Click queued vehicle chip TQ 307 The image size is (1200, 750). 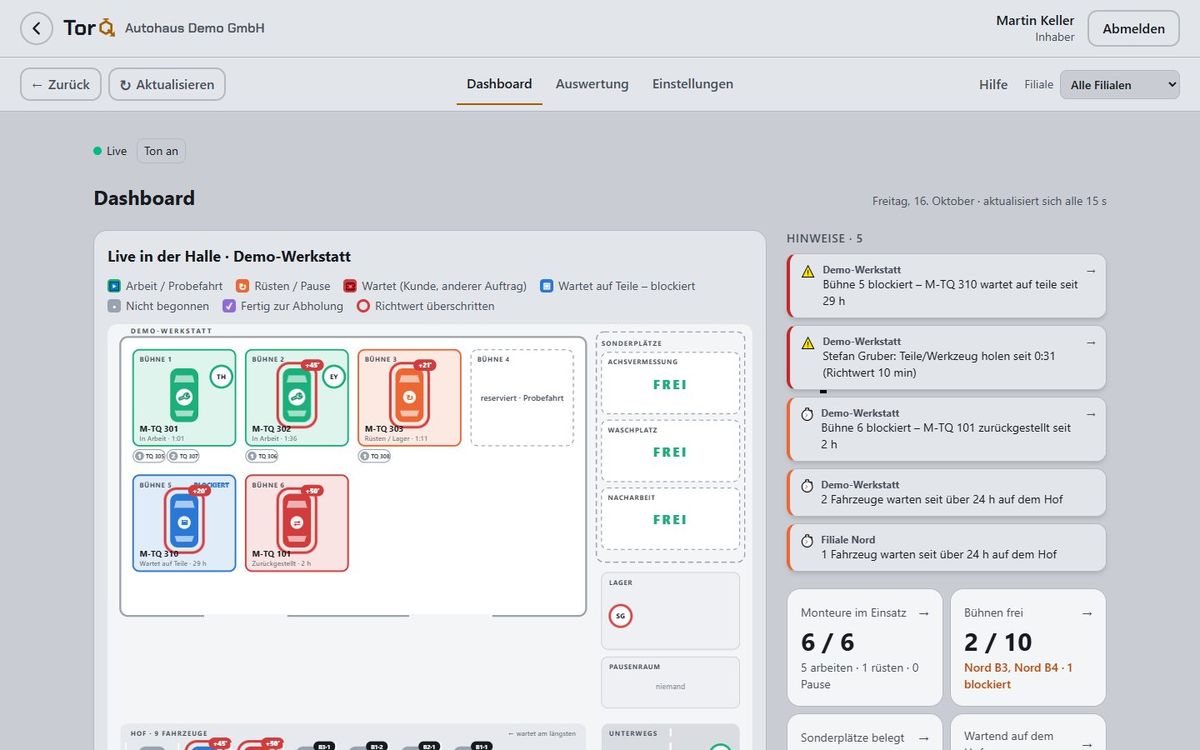pos(184,456)
